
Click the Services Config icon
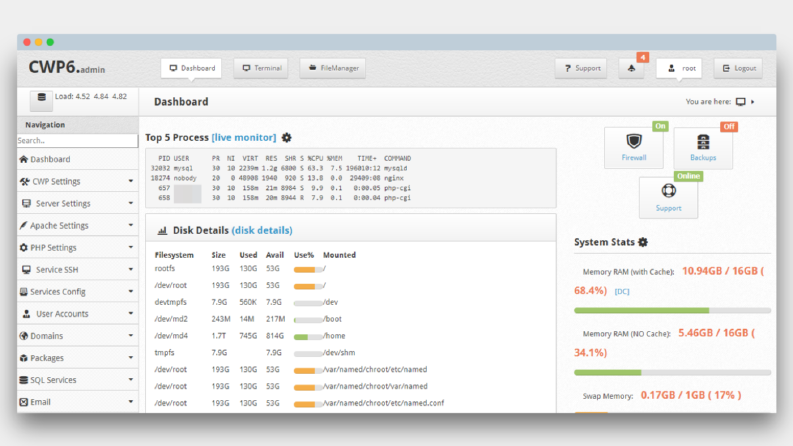23,292
